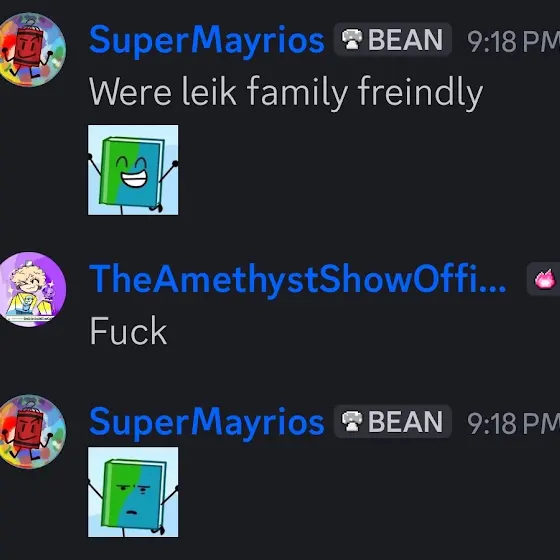Click mushroom icon in first BEAN tag
The image size is (560, 560).
pos(352,39)
